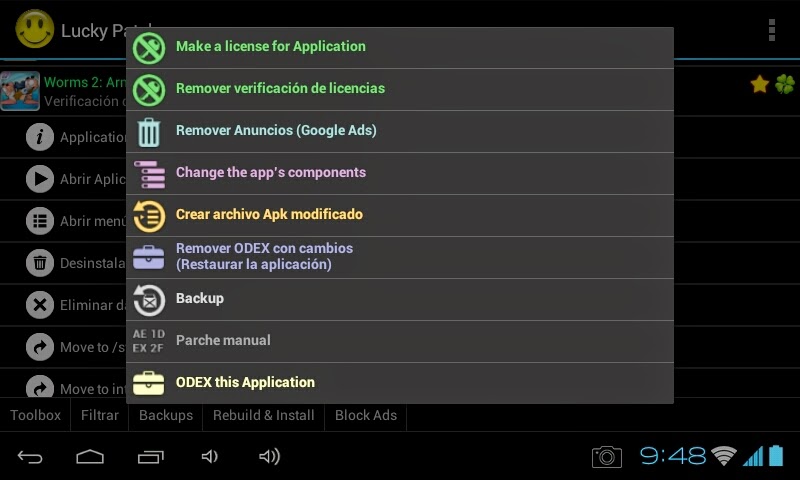Open the Backups tab
This screenshot has width=800, height=480.
166,415
